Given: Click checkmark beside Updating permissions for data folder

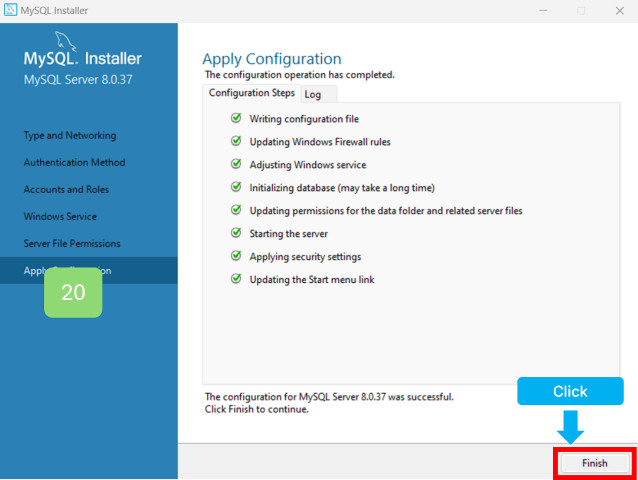Looking at the screenshot, I should click(x=236, y=210).
